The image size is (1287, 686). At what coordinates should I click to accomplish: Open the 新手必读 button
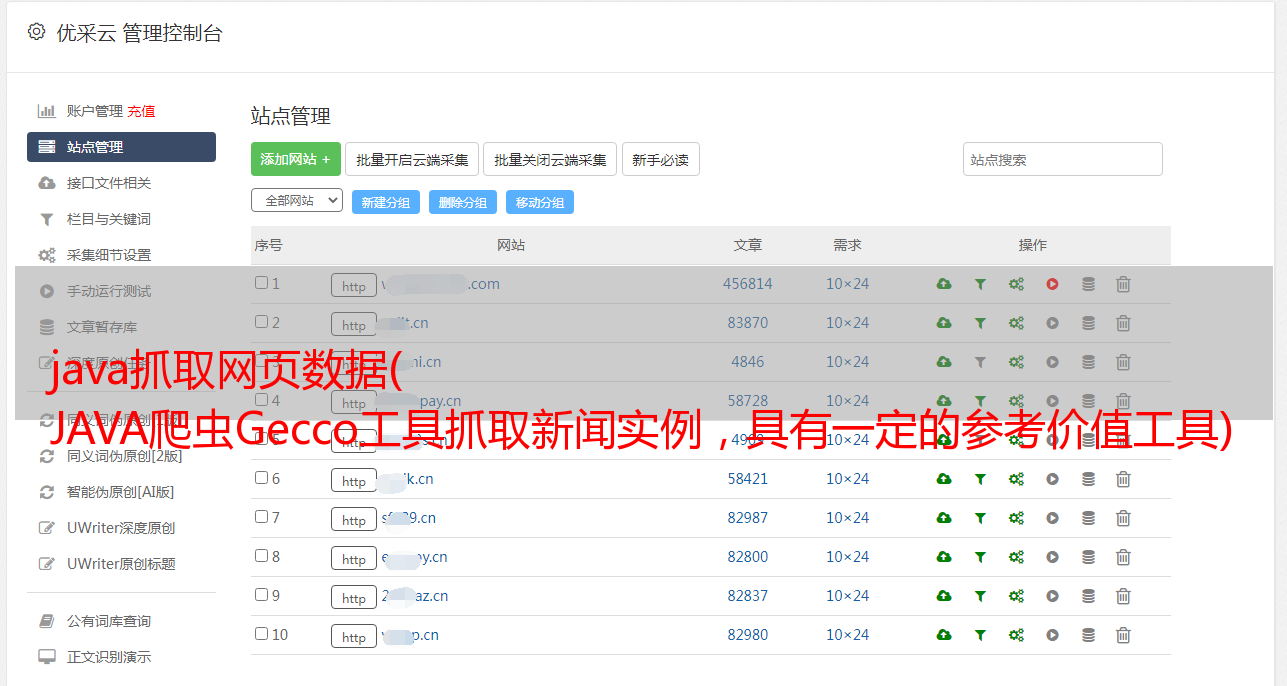tap(661, 159)
